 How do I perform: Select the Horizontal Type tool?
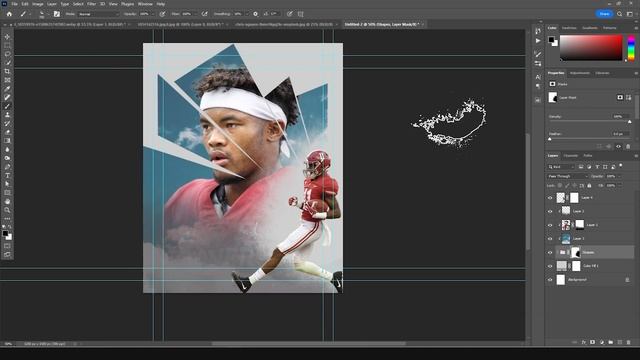(x=7, y=176)
